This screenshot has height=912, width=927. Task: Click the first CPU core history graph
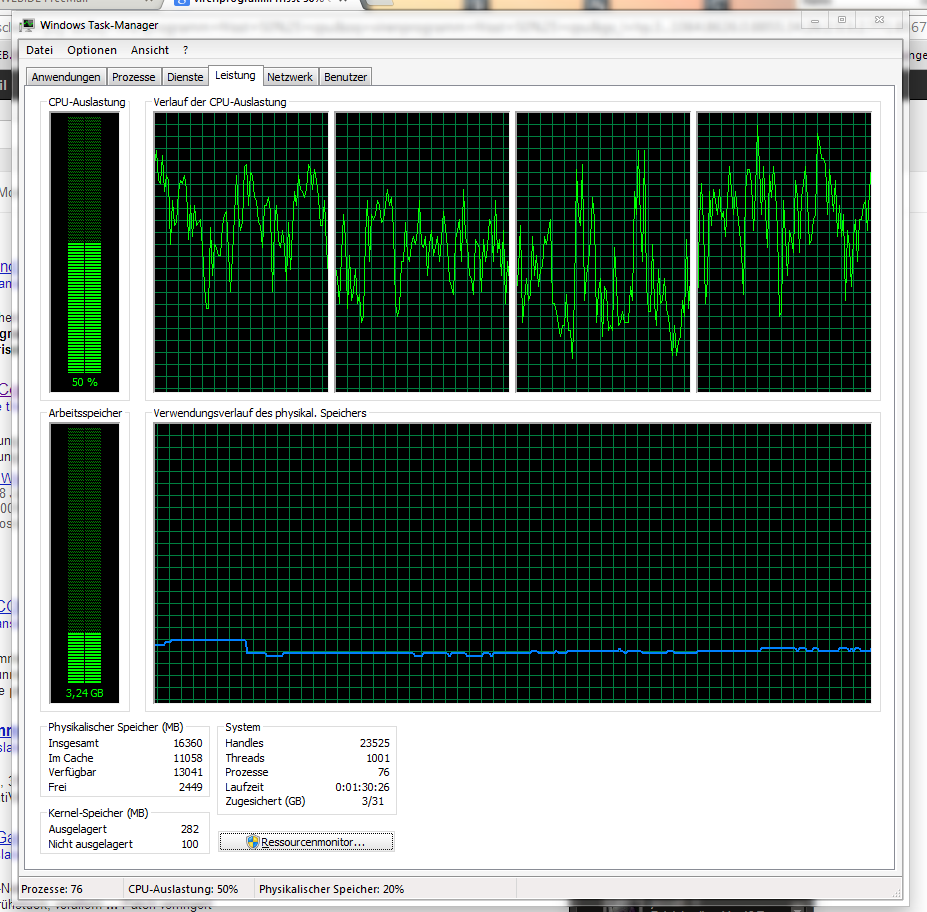pos(241,252)
